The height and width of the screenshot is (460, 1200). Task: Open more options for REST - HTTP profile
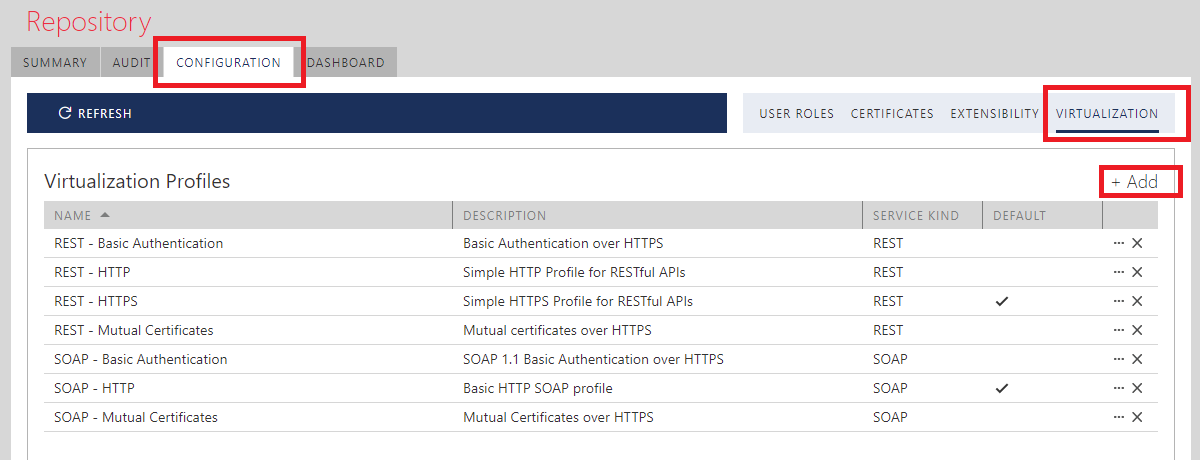[1118, 272]
